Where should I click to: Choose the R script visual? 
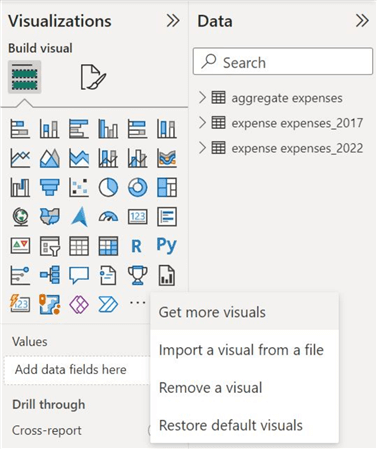(136, 247)
